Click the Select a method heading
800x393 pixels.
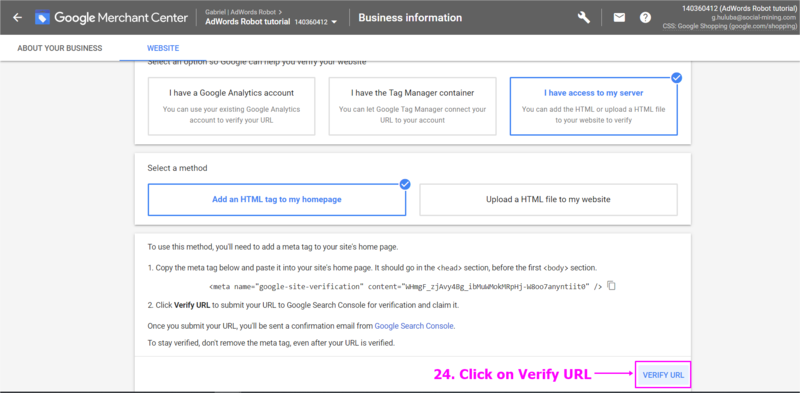178,168
